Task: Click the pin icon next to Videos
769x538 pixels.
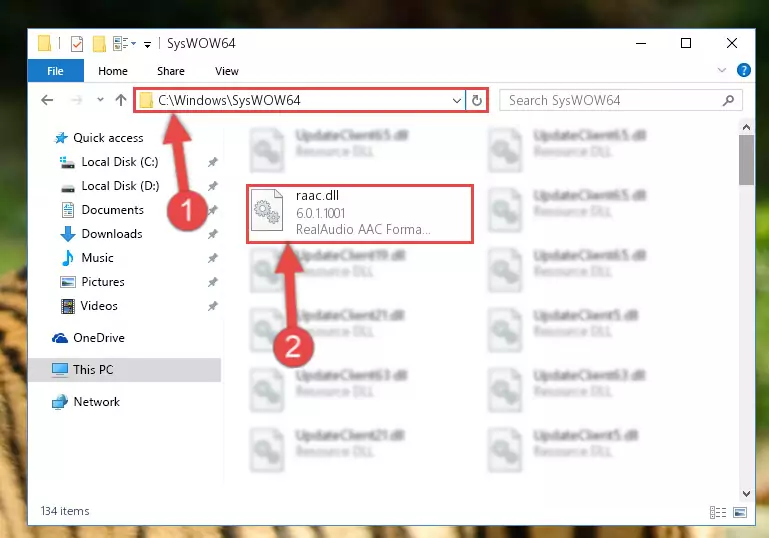Action: [212, 306]
